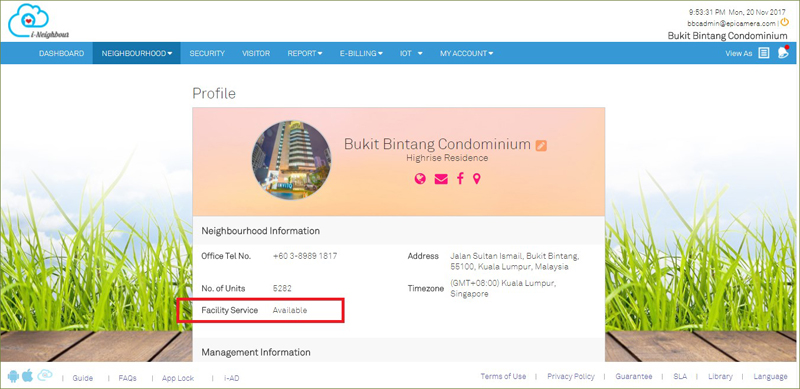Open the Facebook icon on profile
This screenshot has height=389, width=800.
pyautogui.click(x=460, y=179)
